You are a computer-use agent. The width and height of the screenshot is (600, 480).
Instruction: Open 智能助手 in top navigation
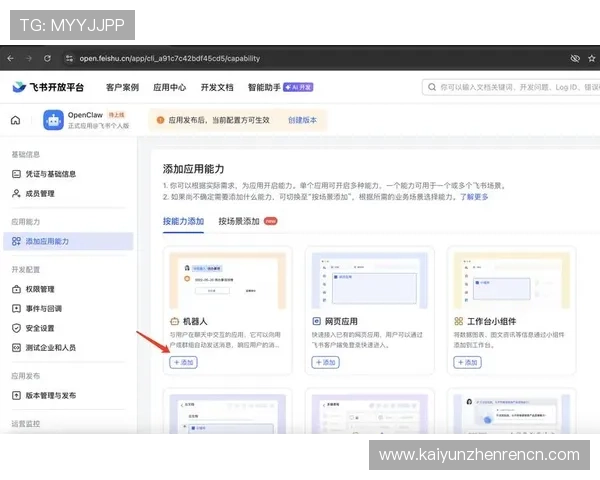(264, 87)
